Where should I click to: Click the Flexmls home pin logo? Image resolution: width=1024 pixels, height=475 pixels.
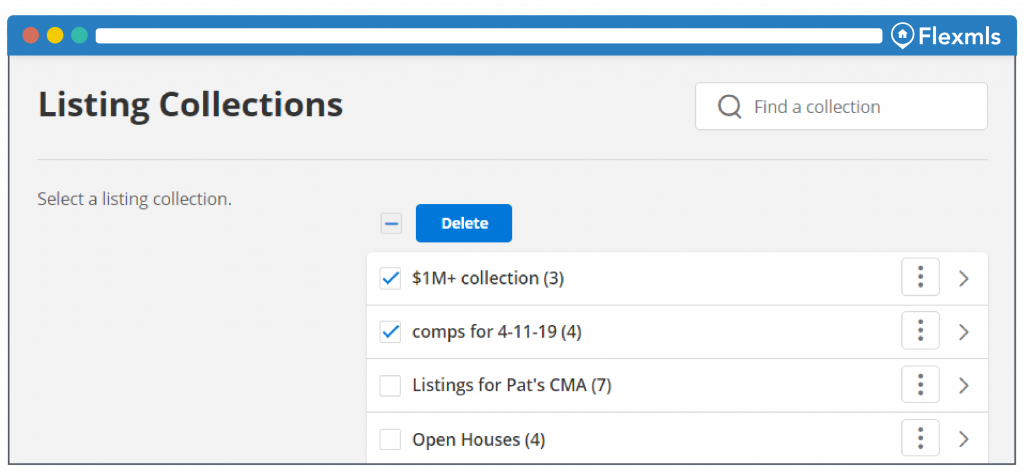click(x=903, y=36)
